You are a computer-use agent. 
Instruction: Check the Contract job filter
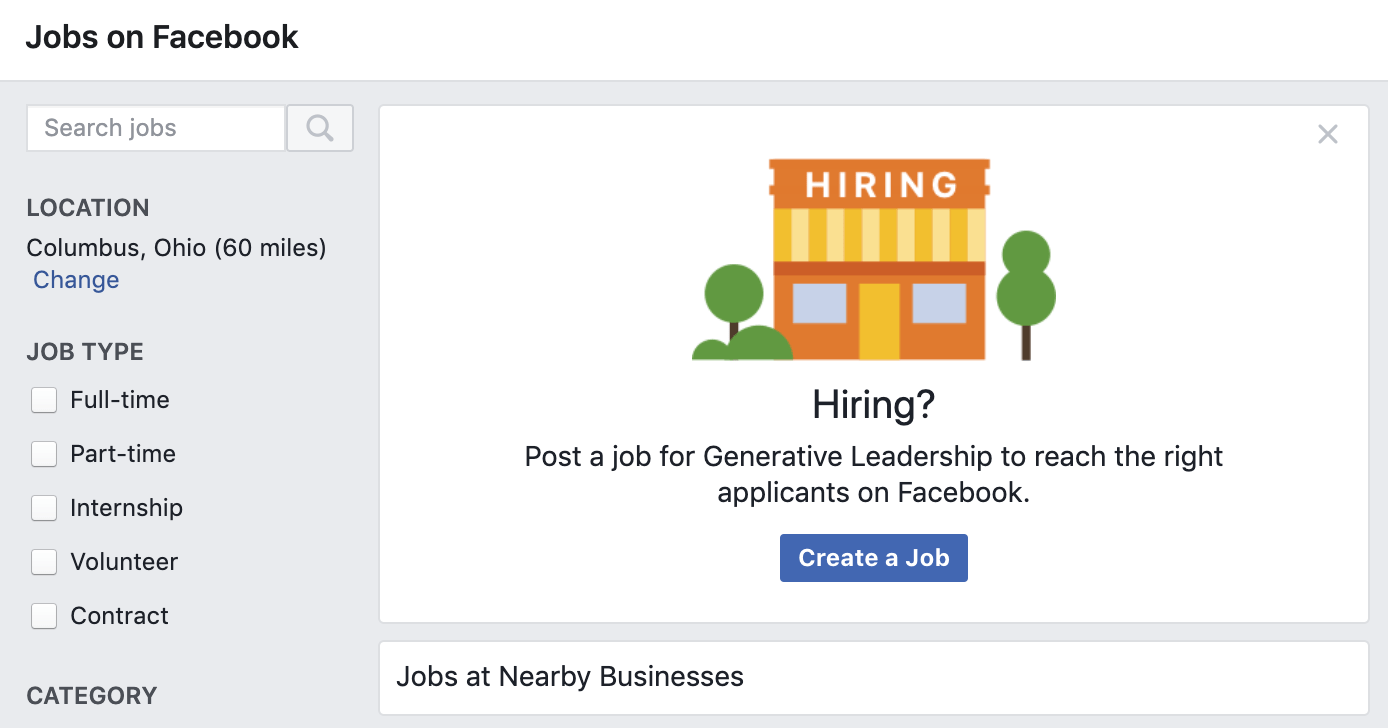point(44,615)
